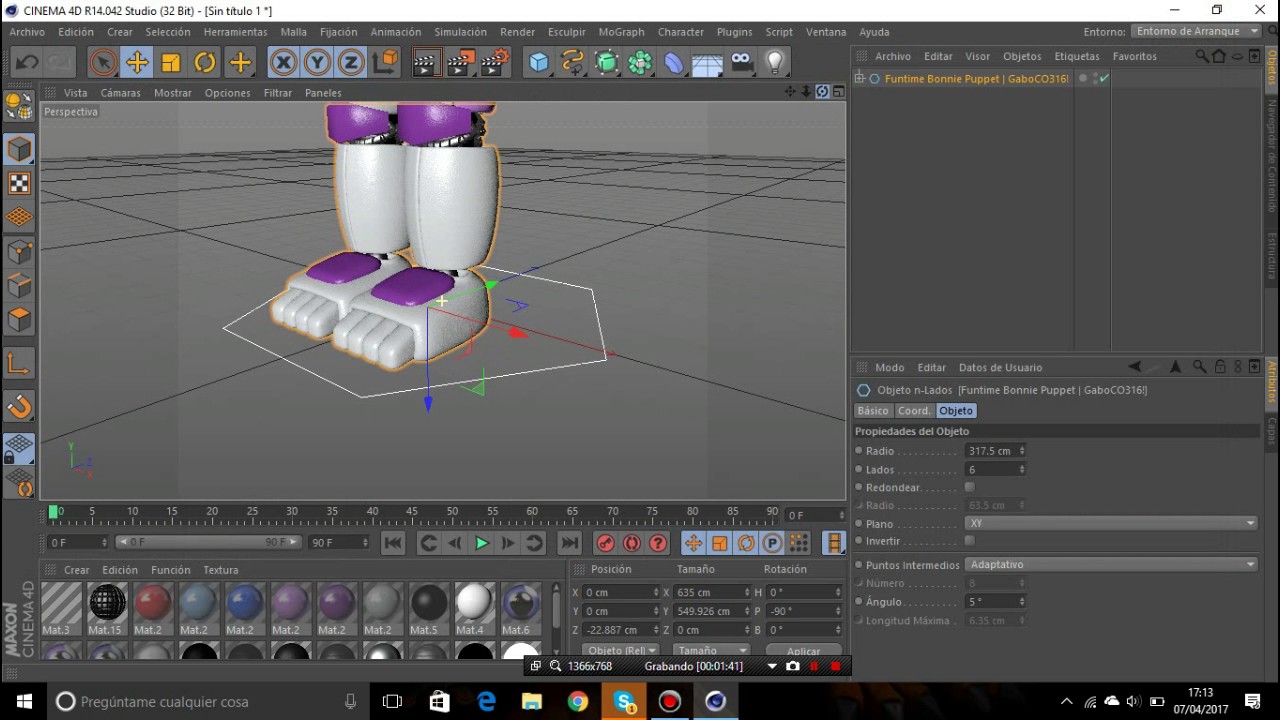The image size is (1280, 720).
Task: Enable Snap magnet icon in left toolbar
Action: [19, 406]
